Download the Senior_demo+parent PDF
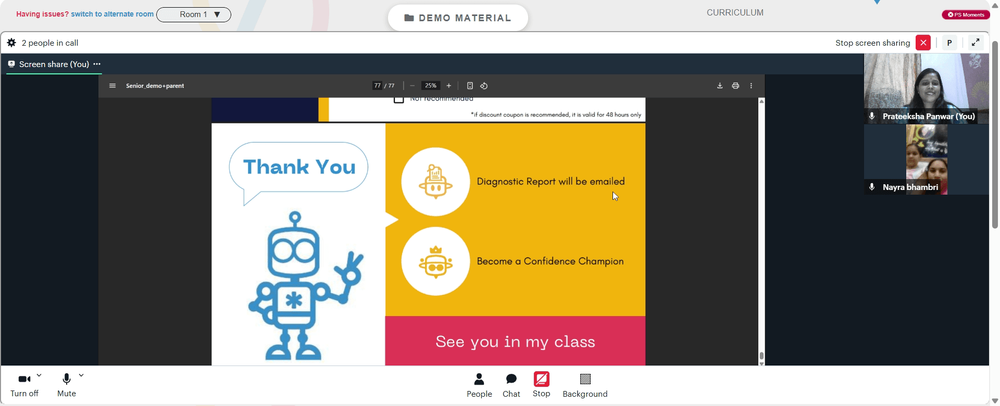The image size is (1000, 406). pyautogui.click(x=720, y=85)
